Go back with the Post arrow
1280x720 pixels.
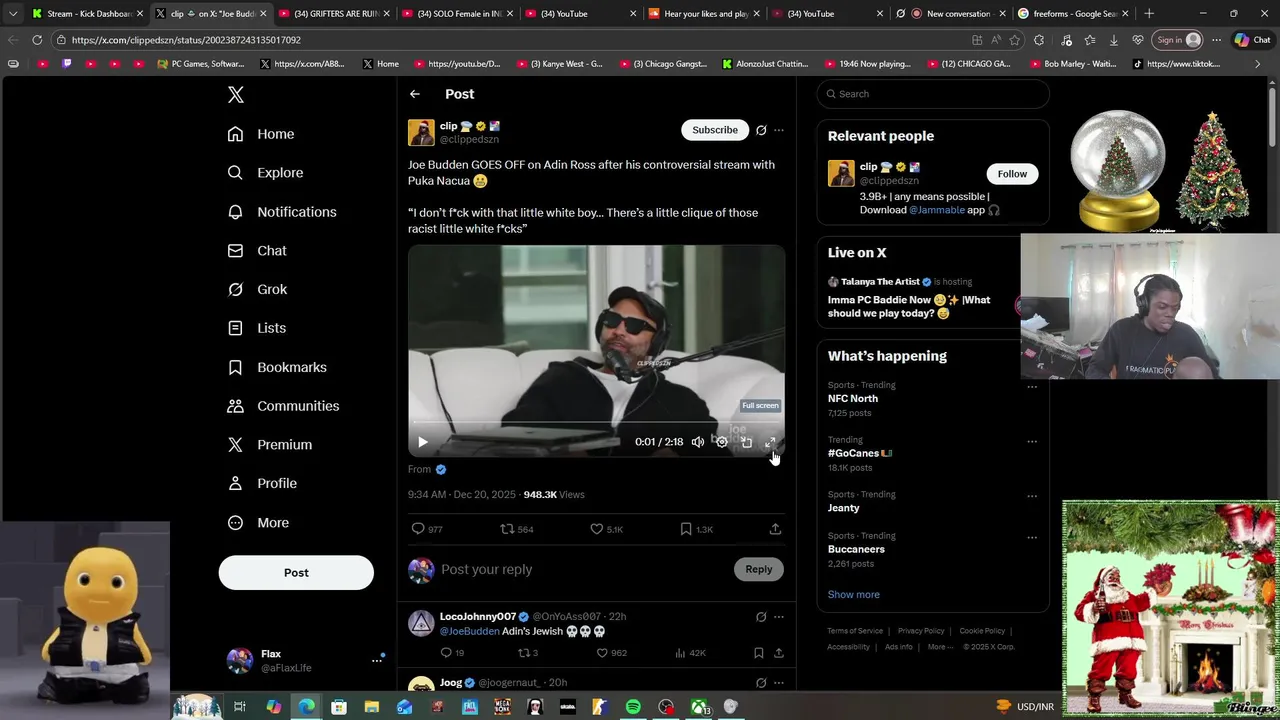pos(415,94)
